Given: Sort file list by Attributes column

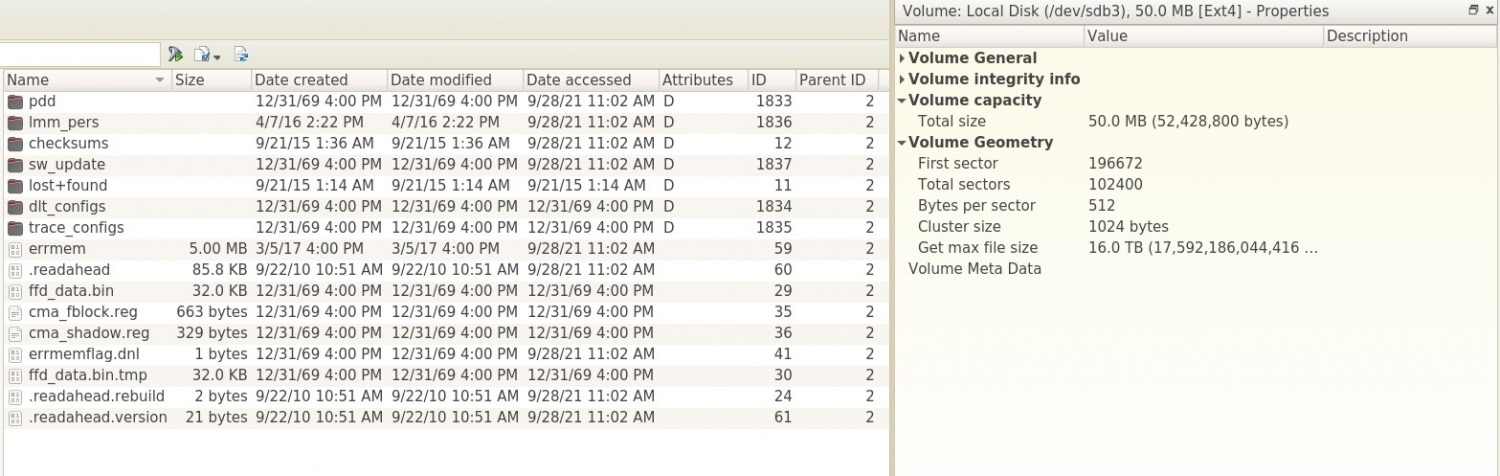Looking at the screenshot, I should (x=702, y=80).
